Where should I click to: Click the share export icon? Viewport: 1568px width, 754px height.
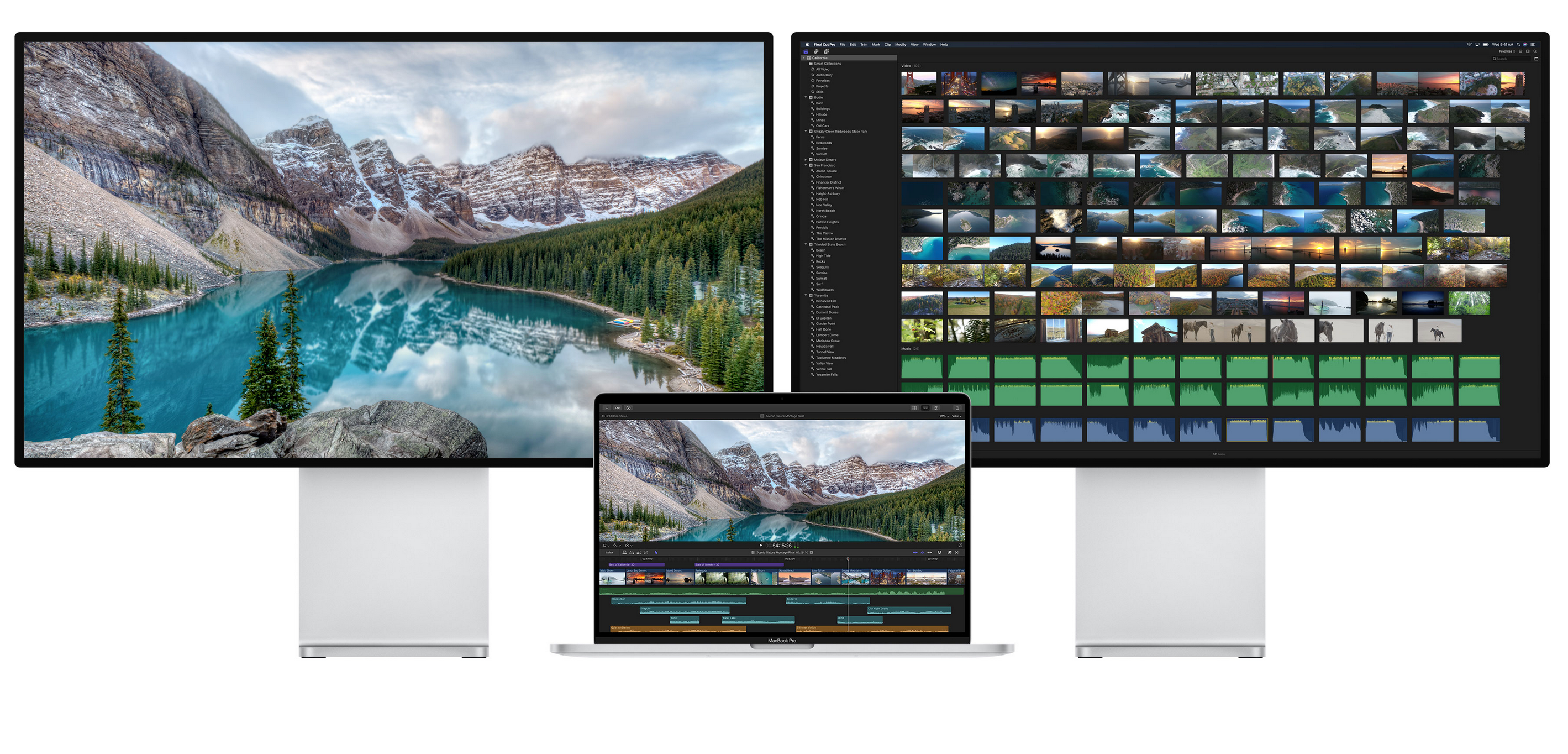pos(957,408)
